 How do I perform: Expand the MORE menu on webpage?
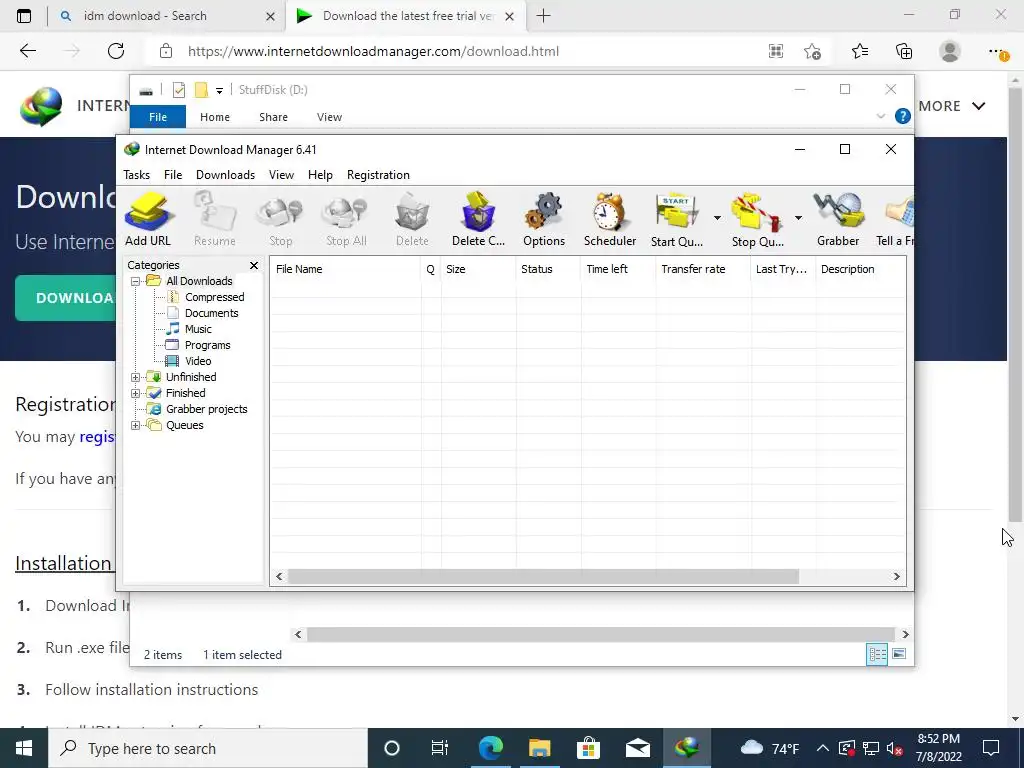point(952,106)
